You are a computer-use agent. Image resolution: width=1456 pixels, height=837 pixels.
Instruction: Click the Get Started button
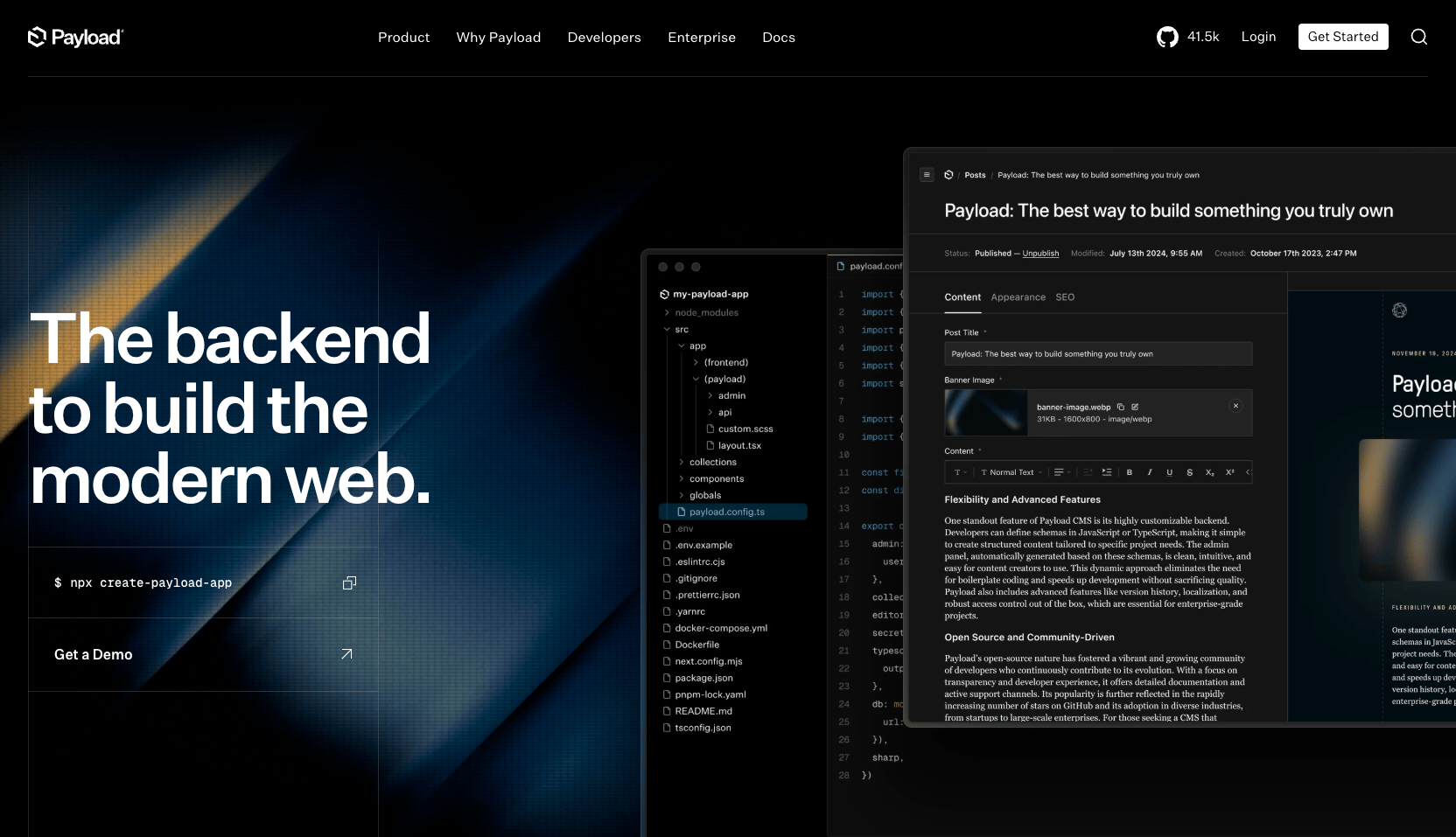coord(1342,37)
